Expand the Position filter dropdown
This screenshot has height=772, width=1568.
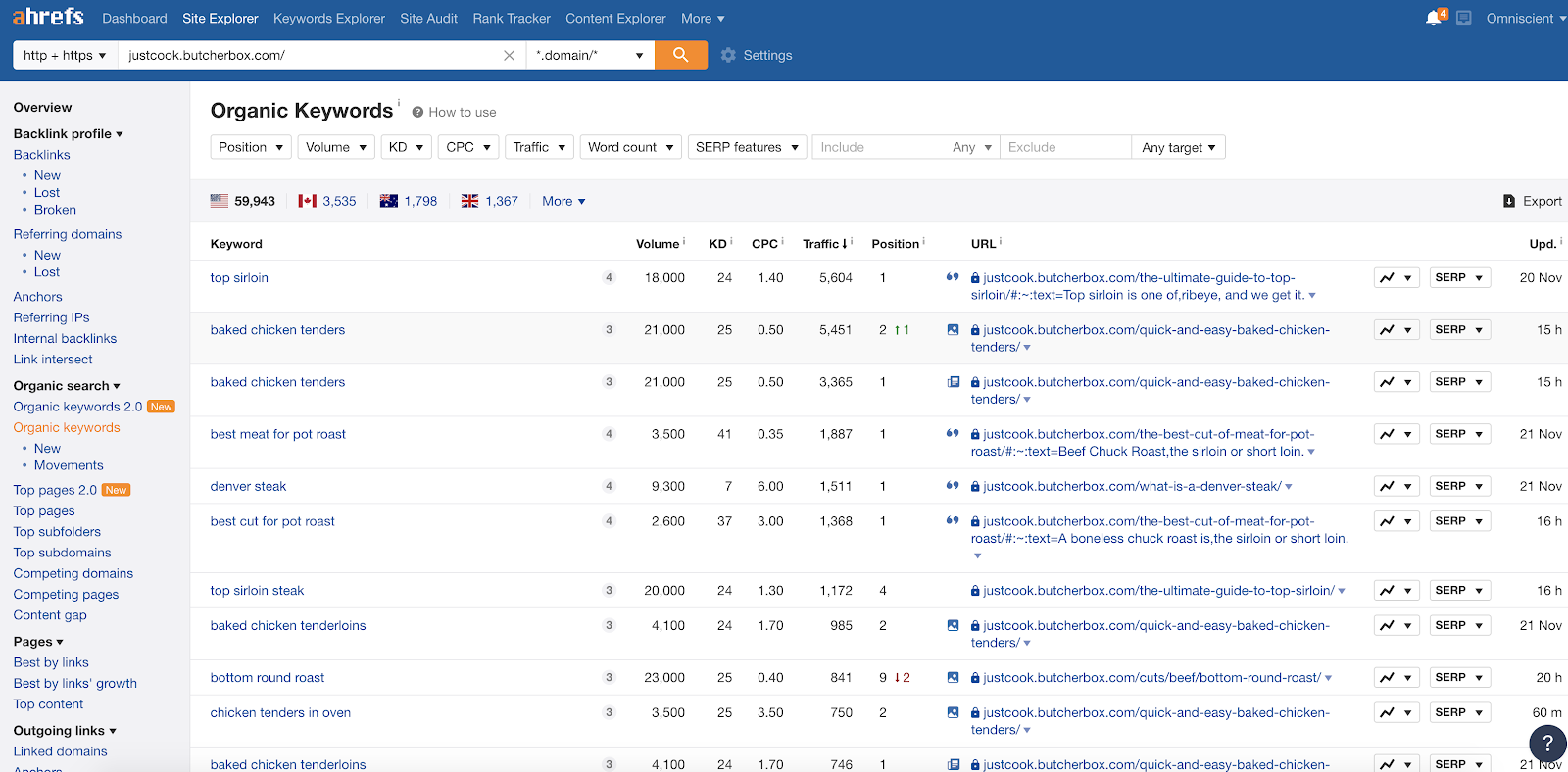coord(251,147)
